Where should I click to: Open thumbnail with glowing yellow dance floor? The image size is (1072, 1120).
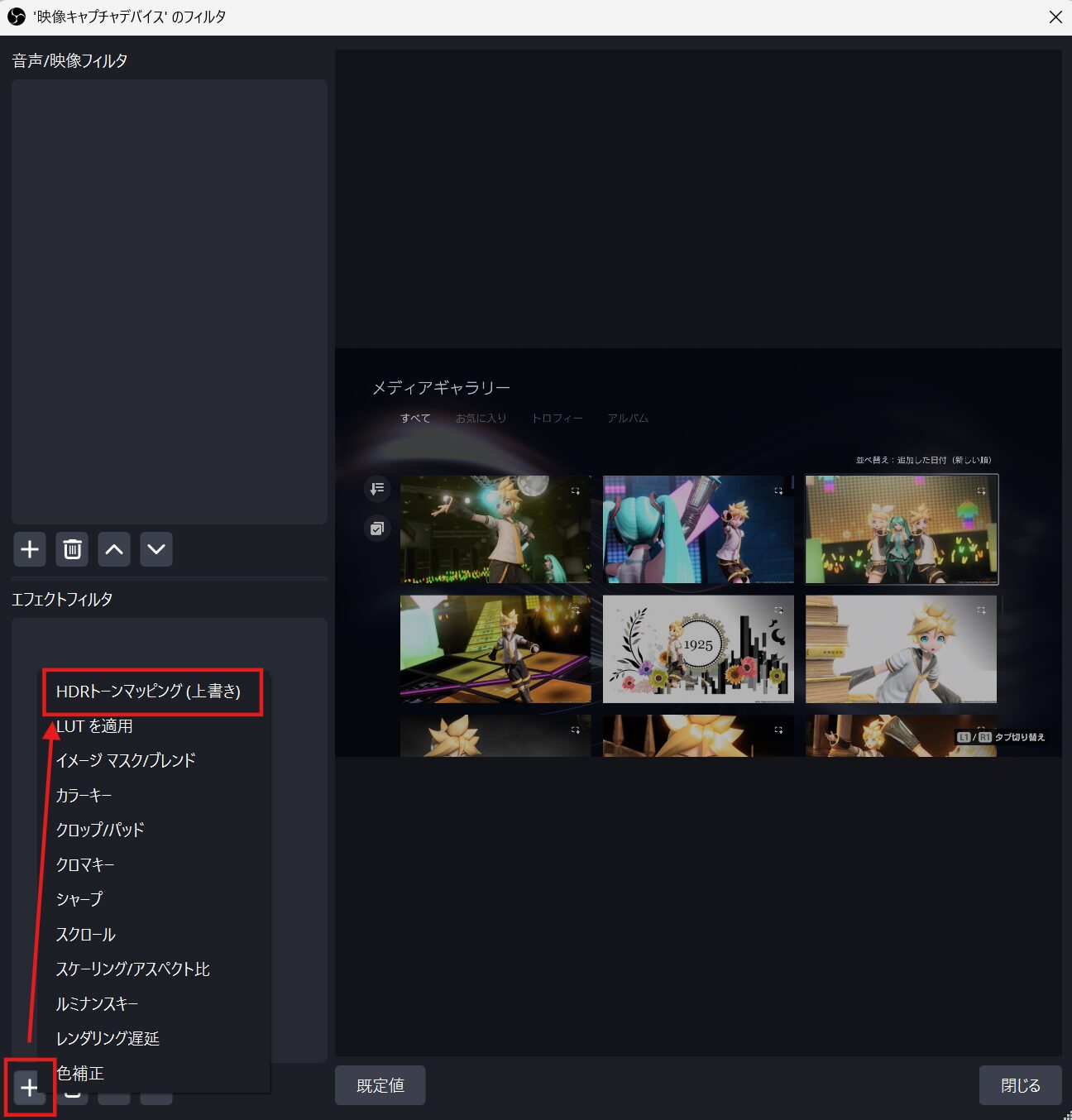point(495,649)
